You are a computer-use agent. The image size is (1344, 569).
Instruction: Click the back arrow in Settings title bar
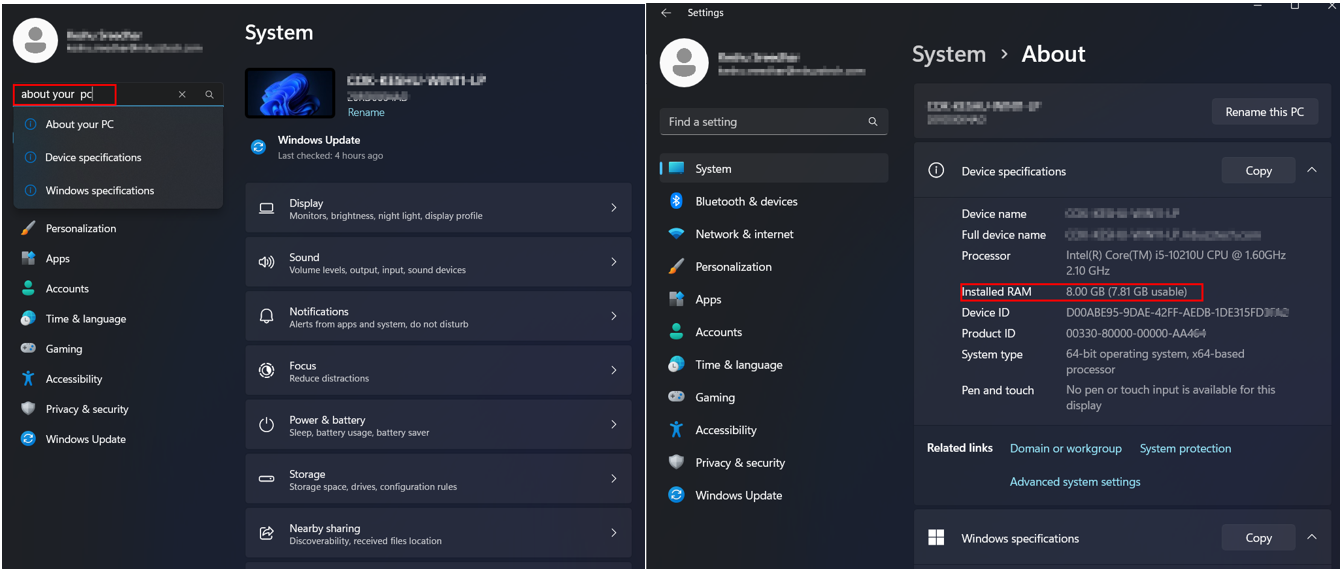(x=666, y=13)
